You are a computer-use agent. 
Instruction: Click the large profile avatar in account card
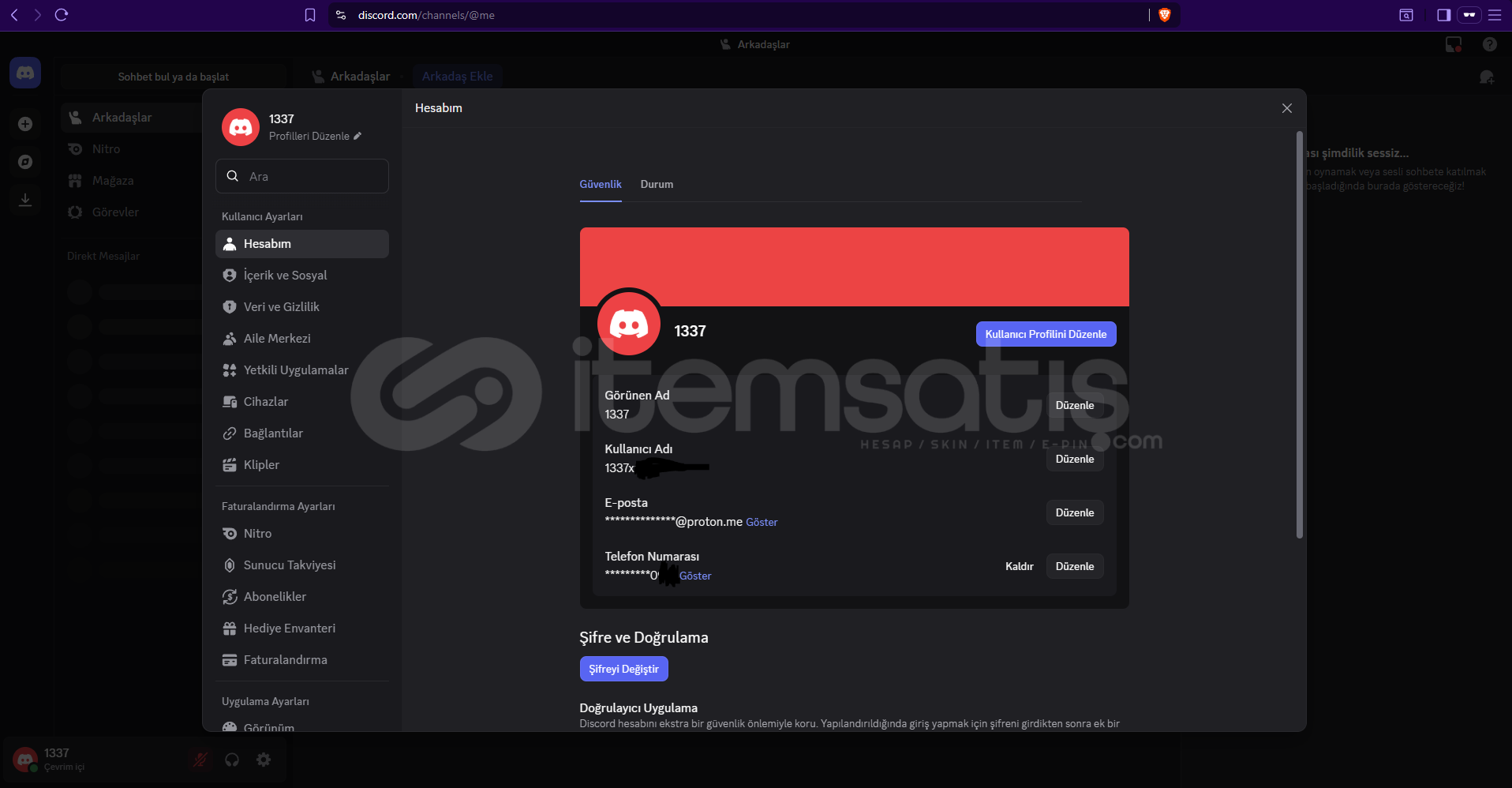[x=629, y=324]
